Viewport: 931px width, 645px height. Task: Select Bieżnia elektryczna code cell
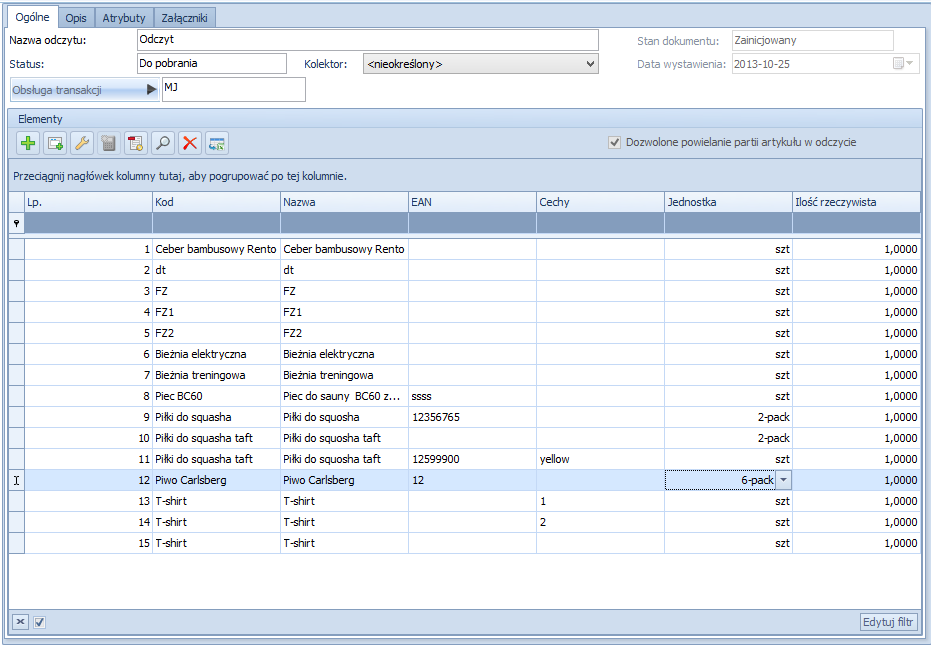pos(216,355)
